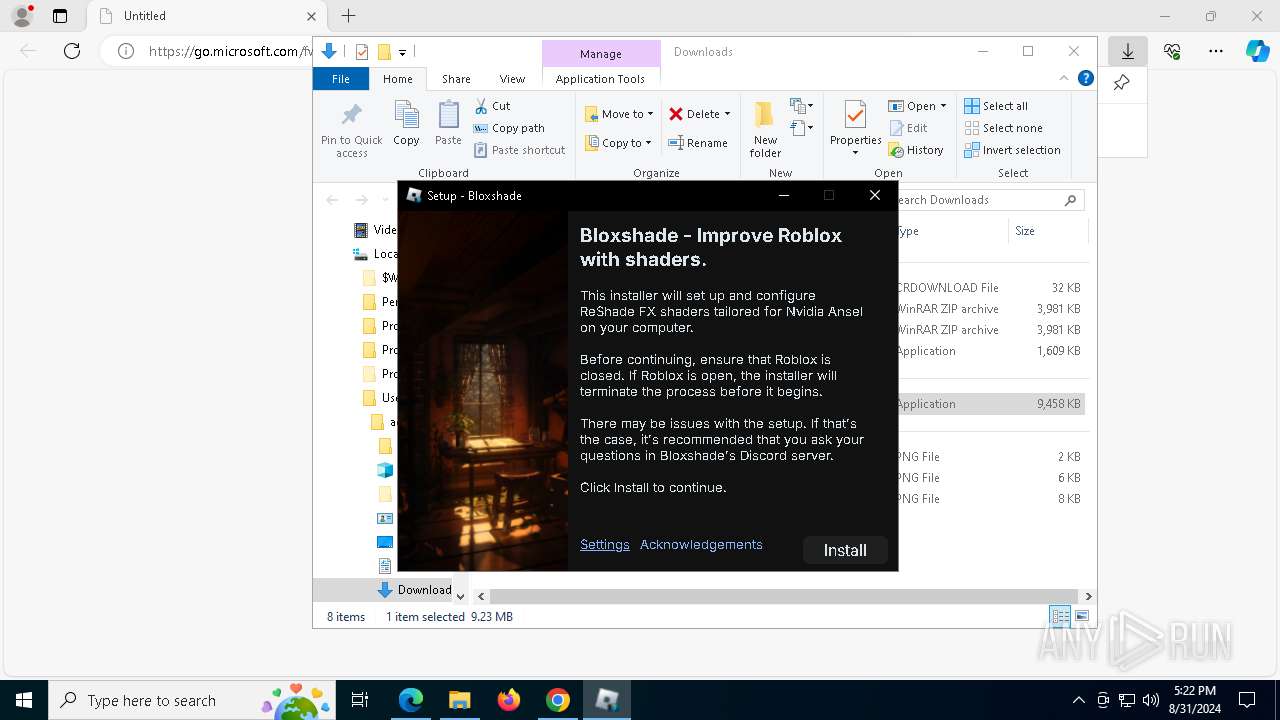
Task: Expand the Properties dropdown arrow
Action: click(x=855, y=153)
